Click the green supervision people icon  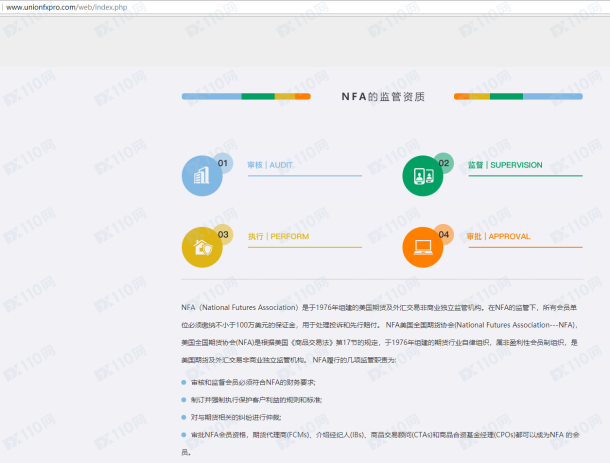pyautogui.click(x=423, y=176)
